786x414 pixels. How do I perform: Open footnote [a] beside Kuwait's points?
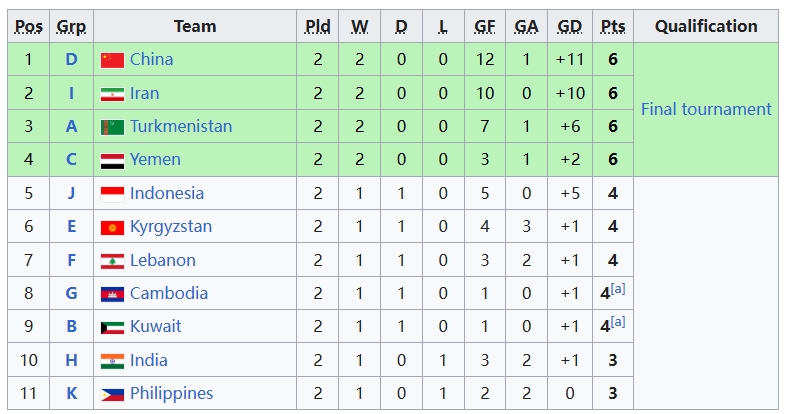coord(618,322)
